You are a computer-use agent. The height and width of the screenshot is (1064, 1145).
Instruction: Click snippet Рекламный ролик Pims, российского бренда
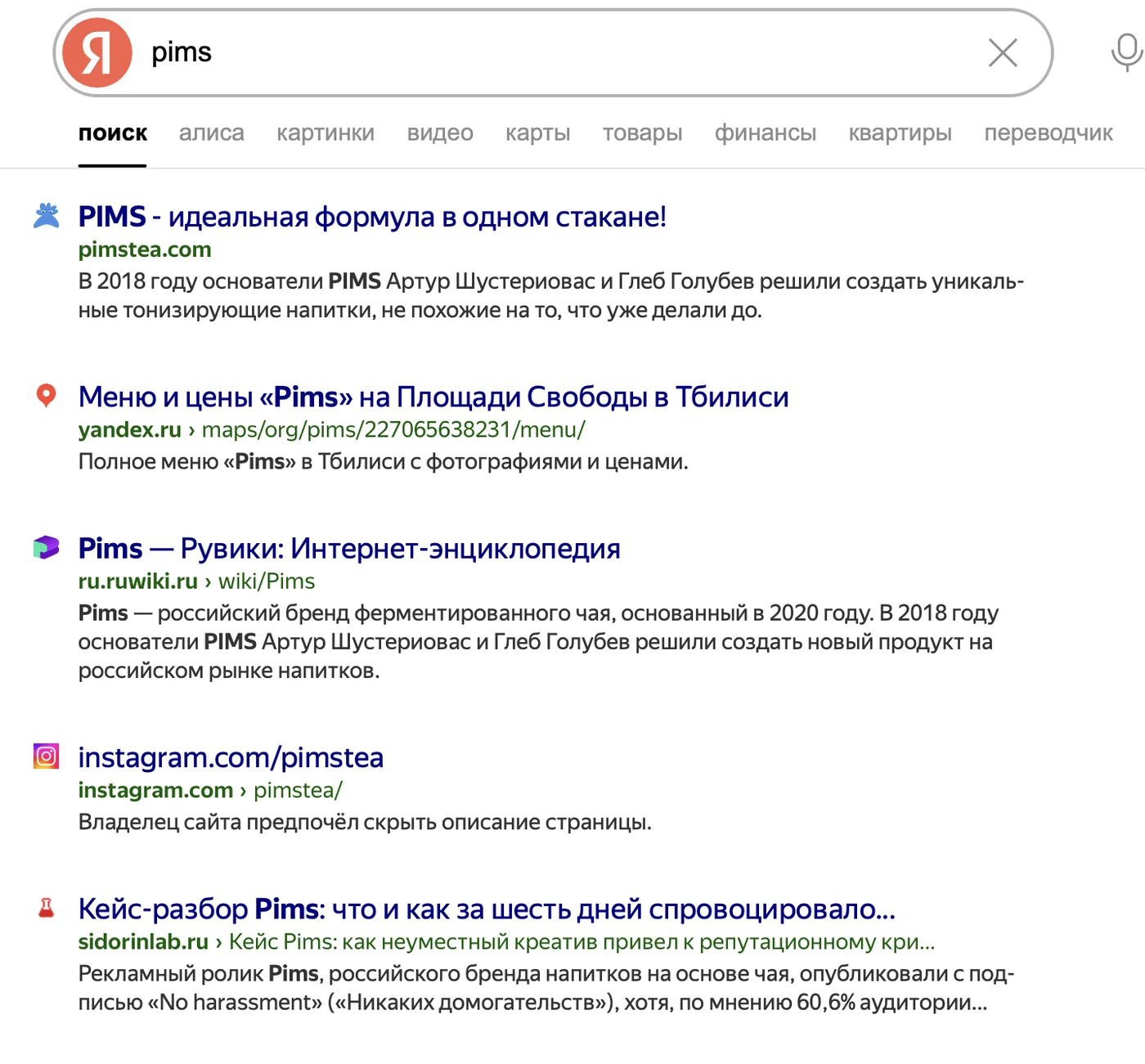[x=546, y=988]
